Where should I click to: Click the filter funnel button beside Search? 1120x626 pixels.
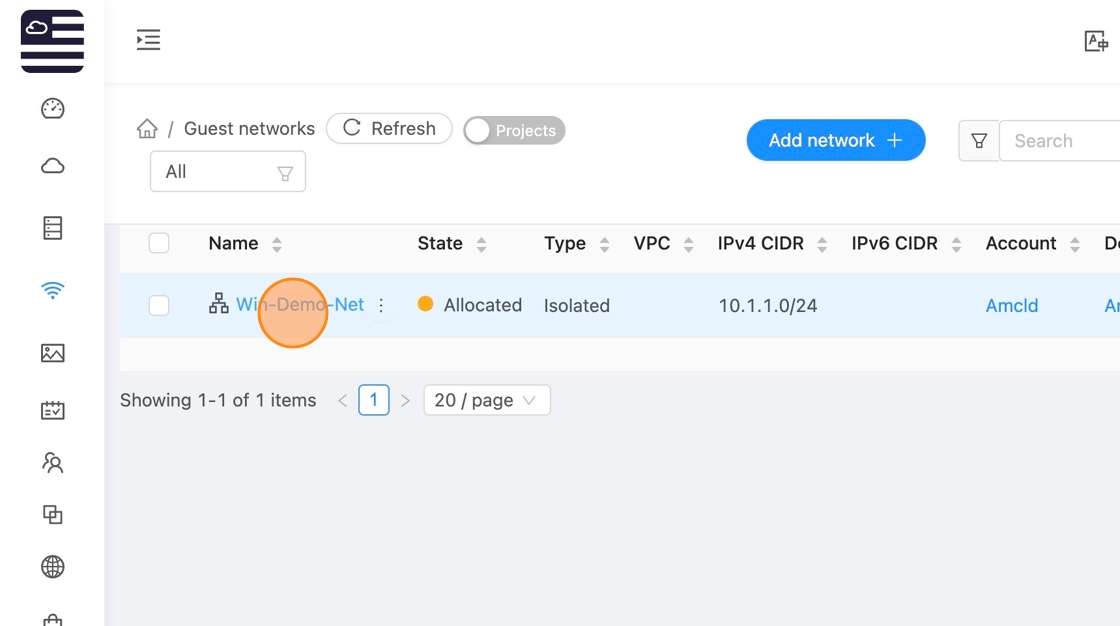click(979, 141)
